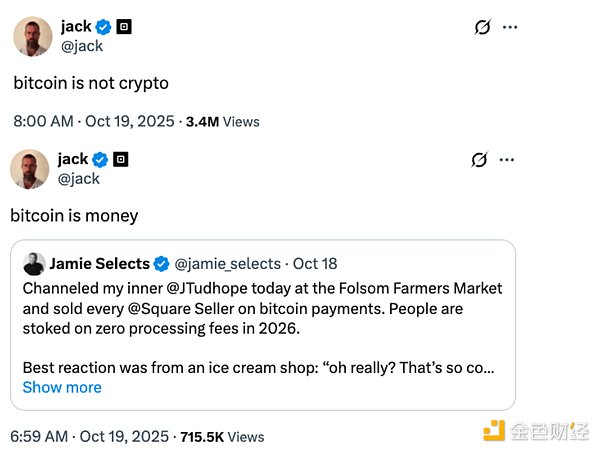Open the 6:59 AM Oct 19 timestamp link
Image resolution: width=600 pixels, height=452 pixels.
pyautogui.click(x=90, y=437)
